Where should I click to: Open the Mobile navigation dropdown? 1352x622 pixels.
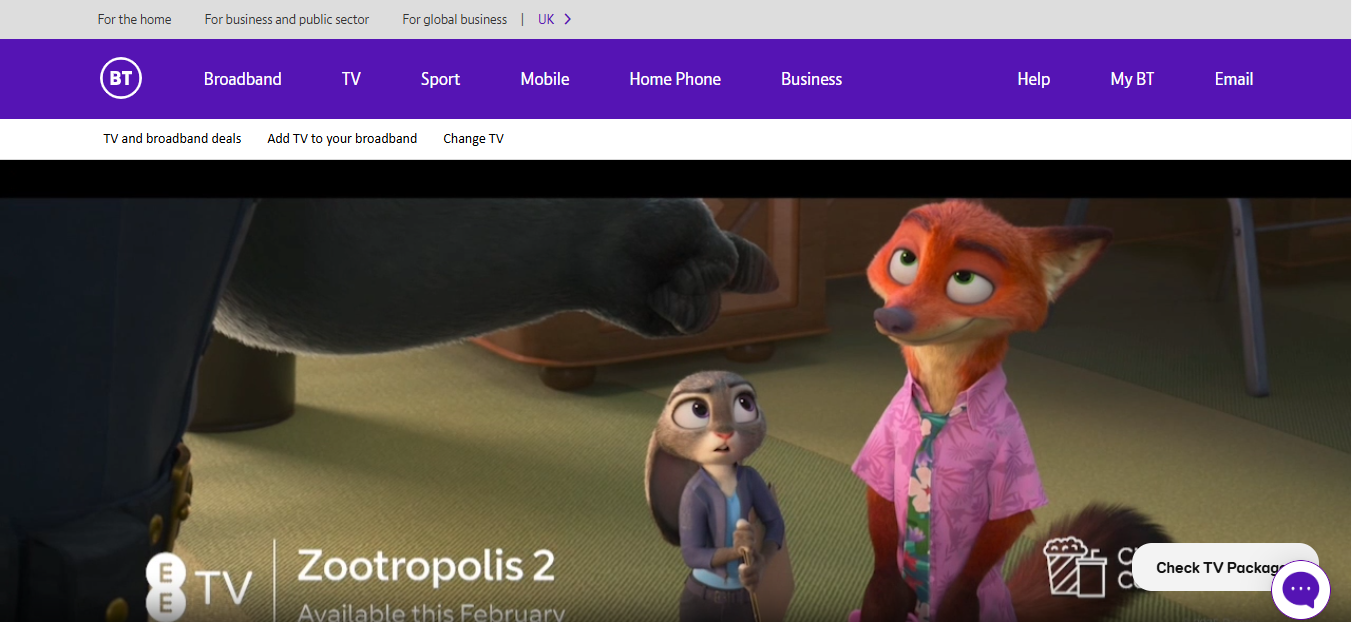click(x=544, y=78)
